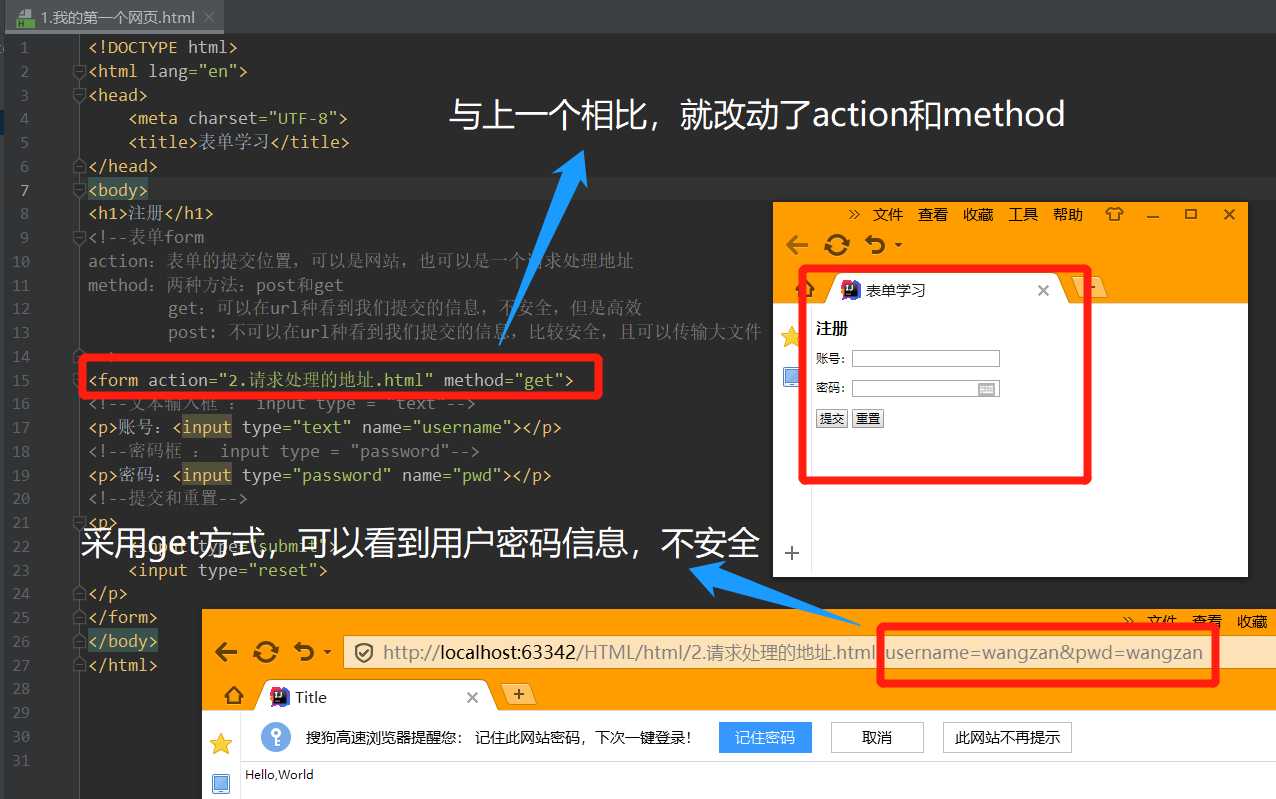This screenshot has width=1276, height=799.
Task: Collapse the <head> fold marker
Action: click(80, 95)
